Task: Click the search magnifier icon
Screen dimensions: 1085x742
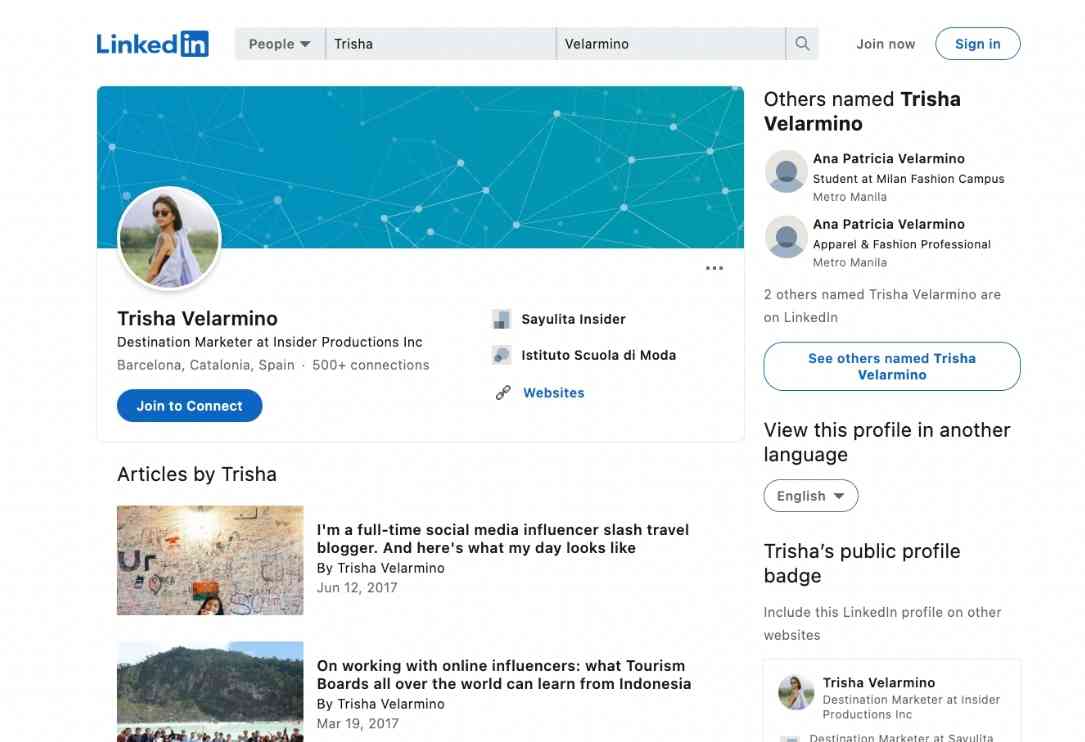Action: point(802,44)
